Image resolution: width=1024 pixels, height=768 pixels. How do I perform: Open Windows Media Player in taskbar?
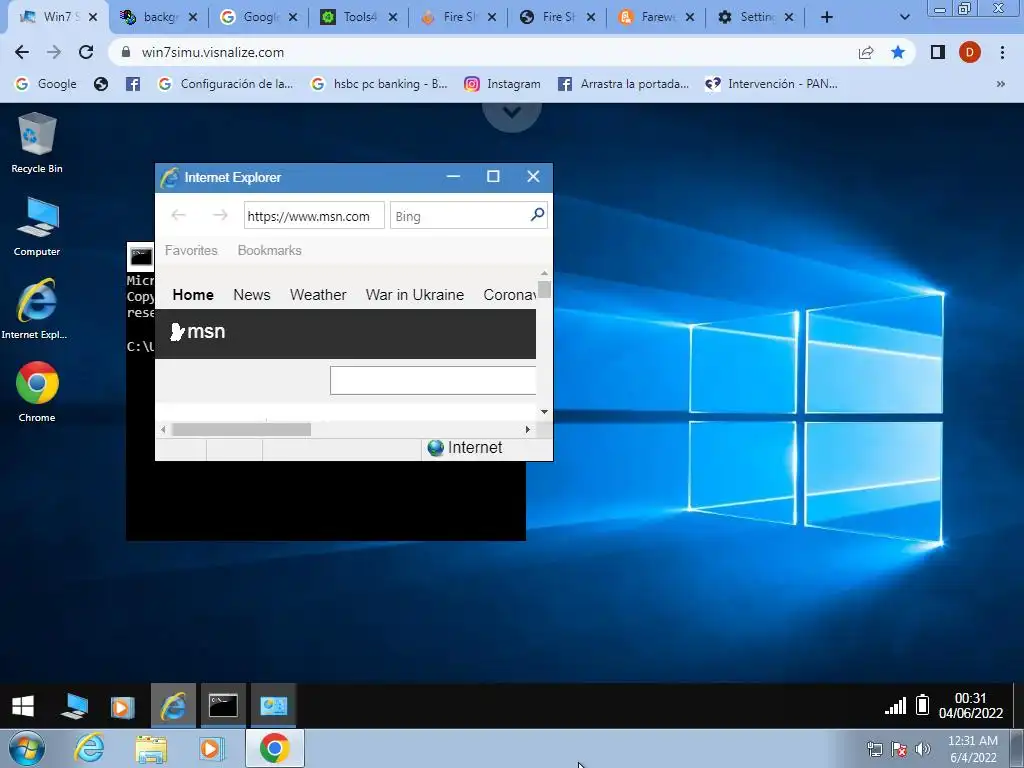click(210, 749)
